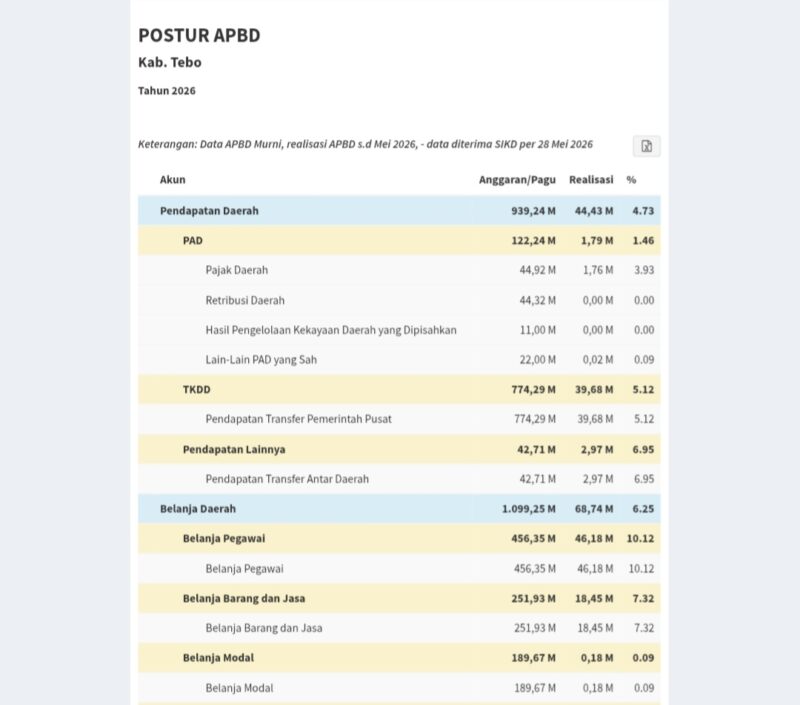Viewport: 800px width, 705px height.
Task: Click the Anggaran/Pagu column header
Action: click(x=517, y=180)
